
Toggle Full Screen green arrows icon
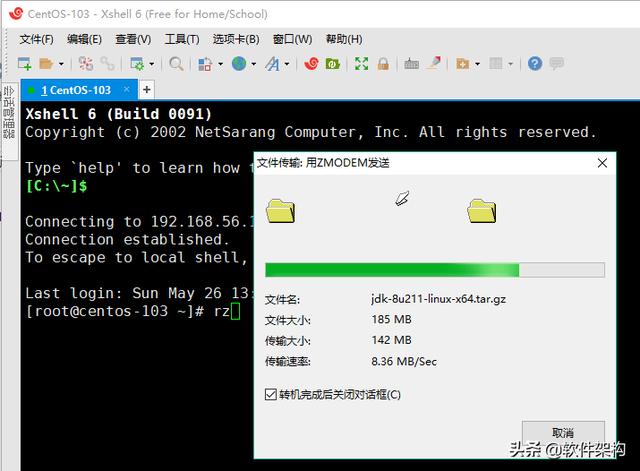click(x=361, y=64)
